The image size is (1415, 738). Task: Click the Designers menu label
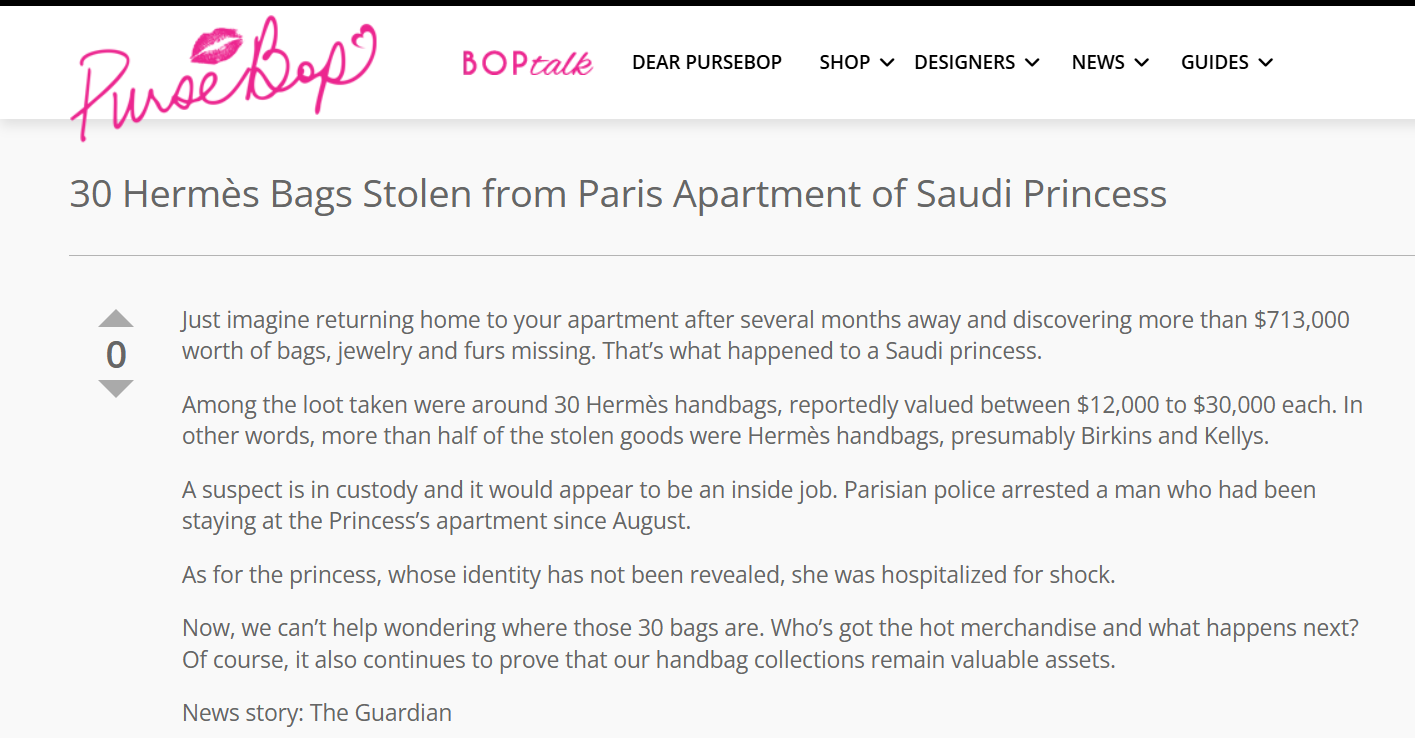click(964, 62)
